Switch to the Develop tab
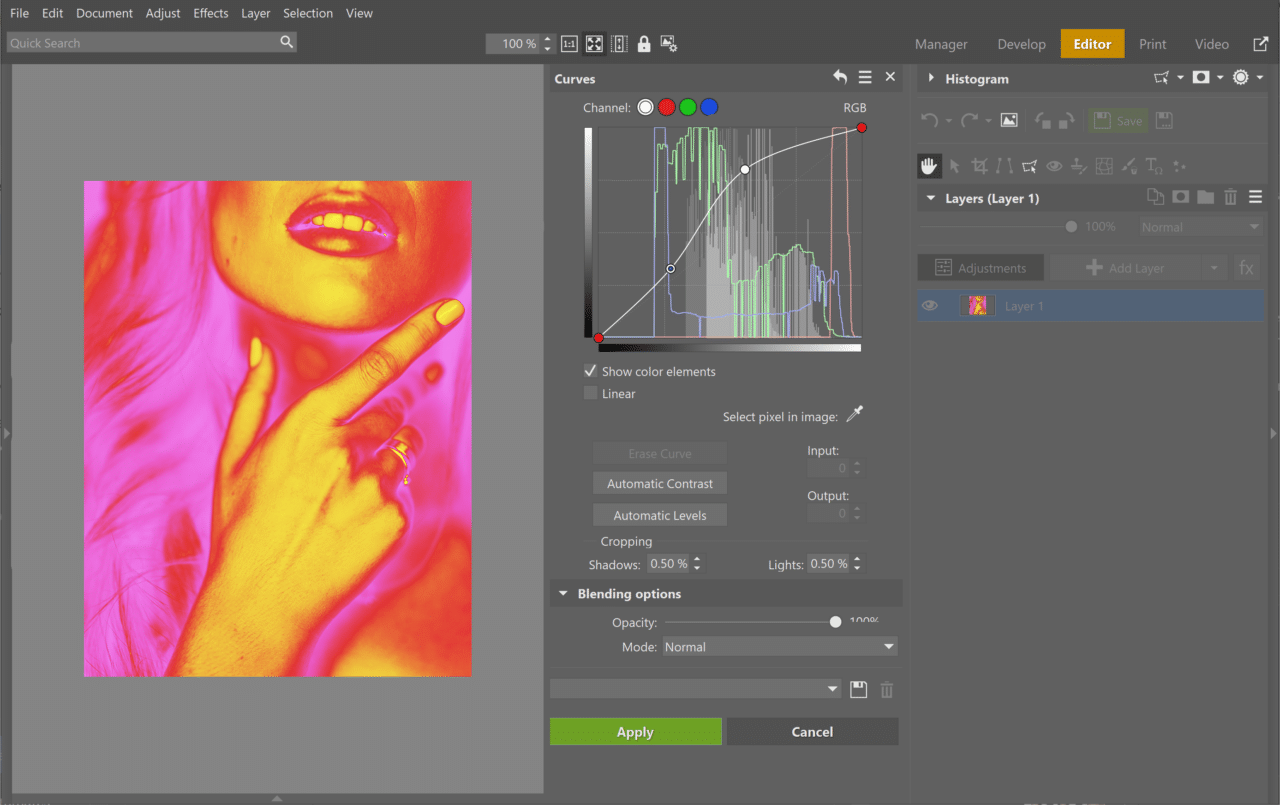Screen dimensions: 1280x805 click(x=1021, y=44)
